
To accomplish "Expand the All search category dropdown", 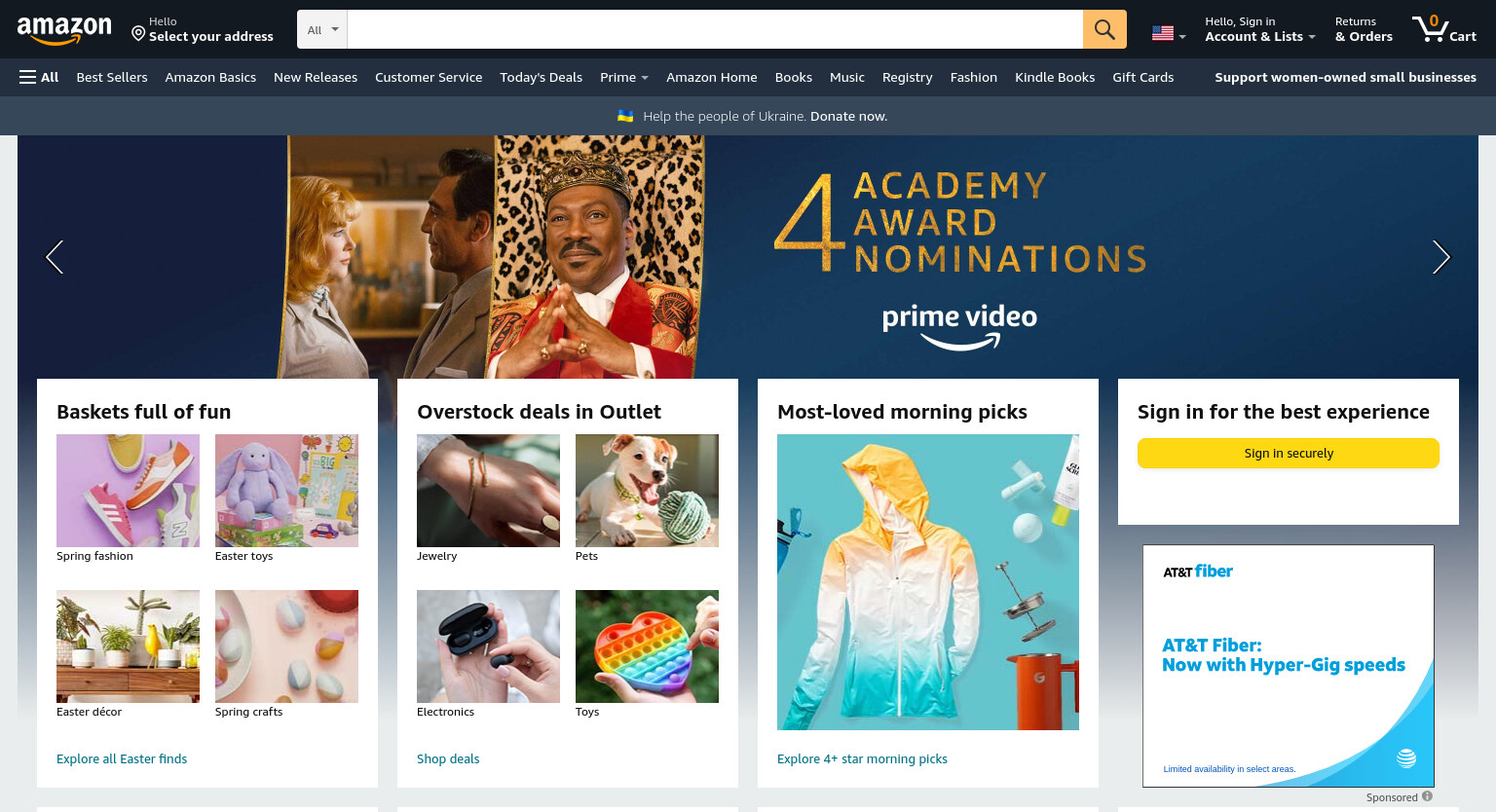I will tap(322, 29).
